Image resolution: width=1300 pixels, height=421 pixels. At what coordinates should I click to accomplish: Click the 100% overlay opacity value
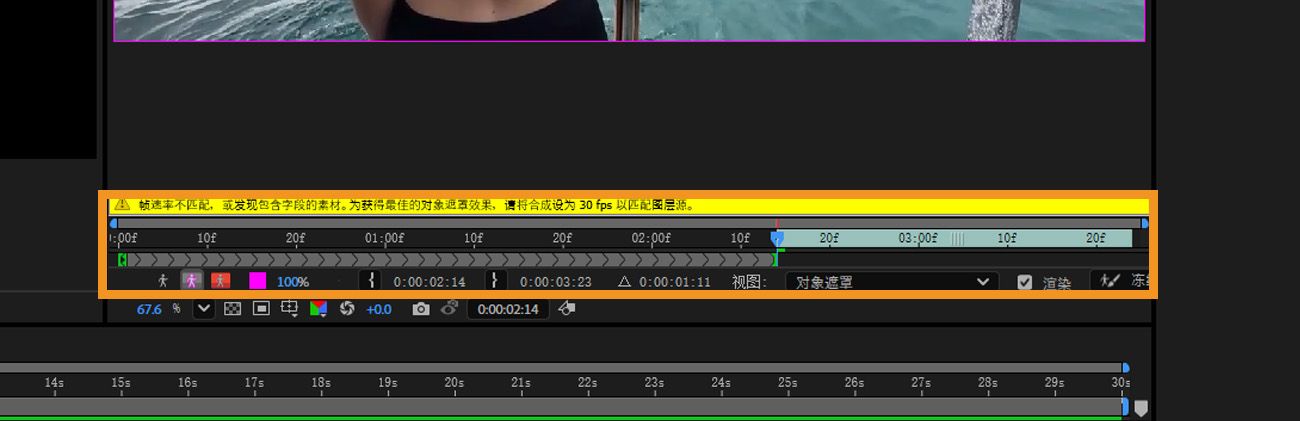(293, 282)
